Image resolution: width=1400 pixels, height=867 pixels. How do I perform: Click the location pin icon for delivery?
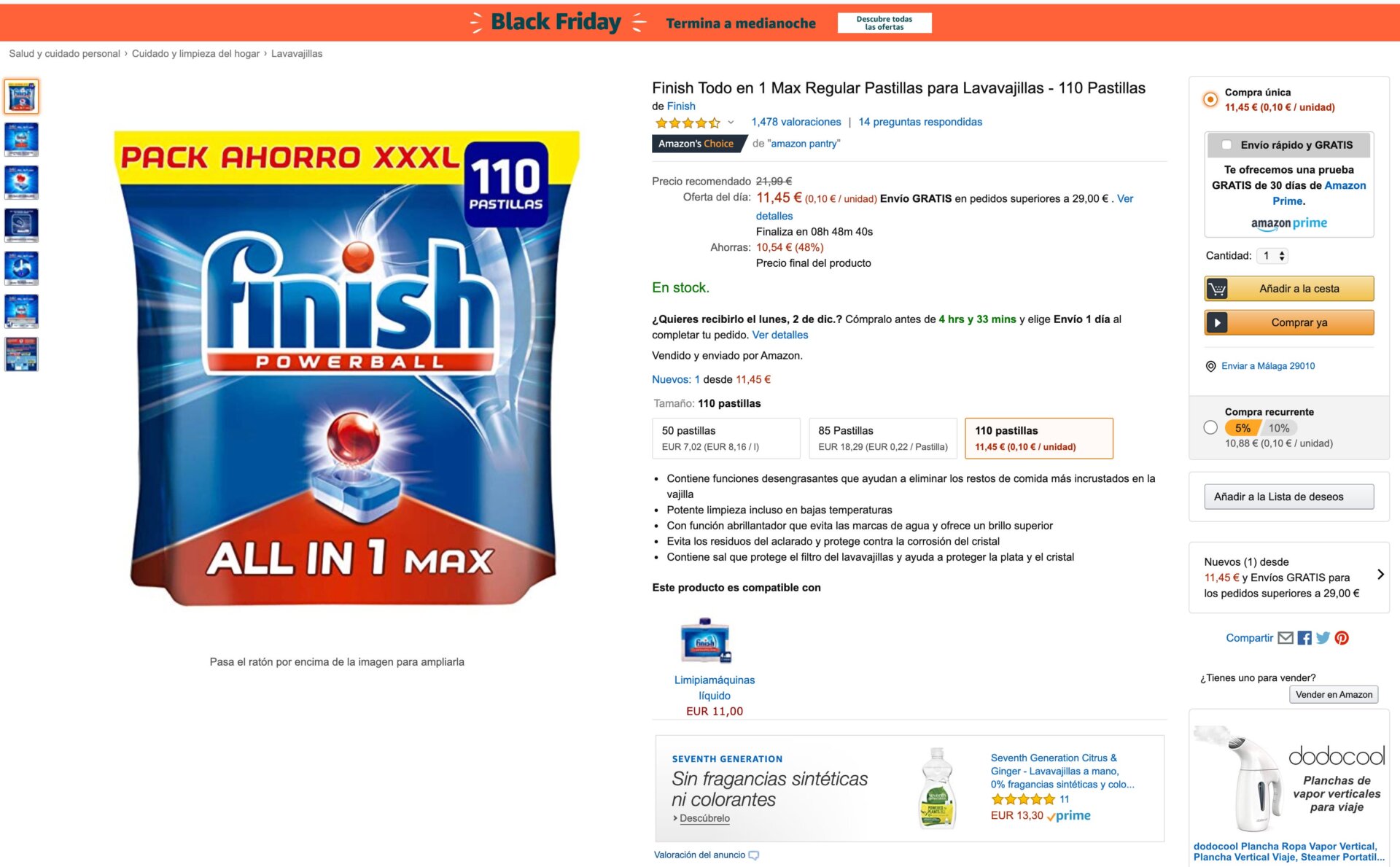[x=1210, y=366]
